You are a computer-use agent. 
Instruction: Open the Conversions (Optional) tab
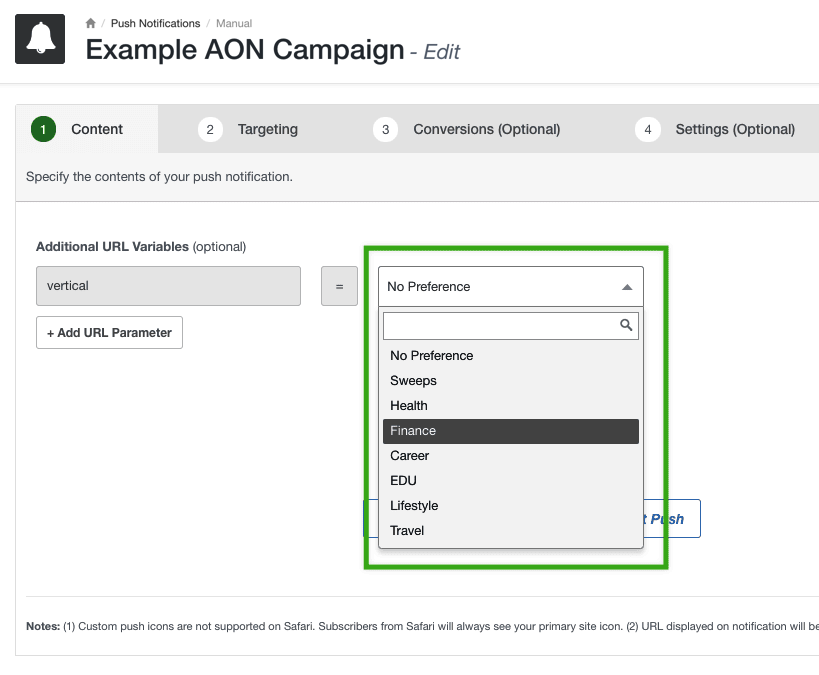coord(486,129)
